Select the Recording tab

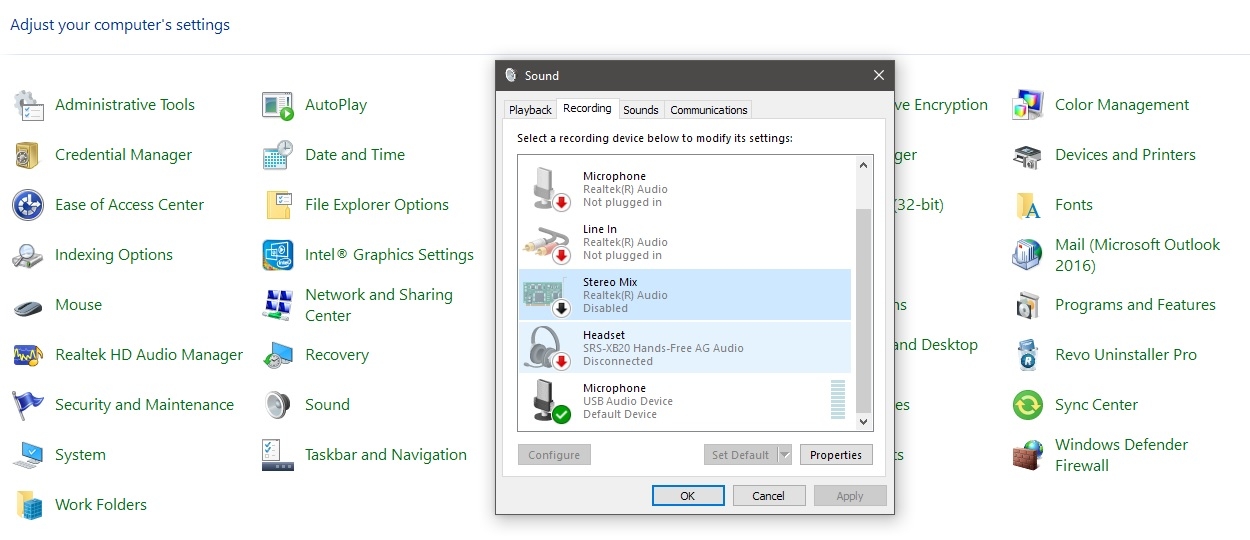coord(587,108)
